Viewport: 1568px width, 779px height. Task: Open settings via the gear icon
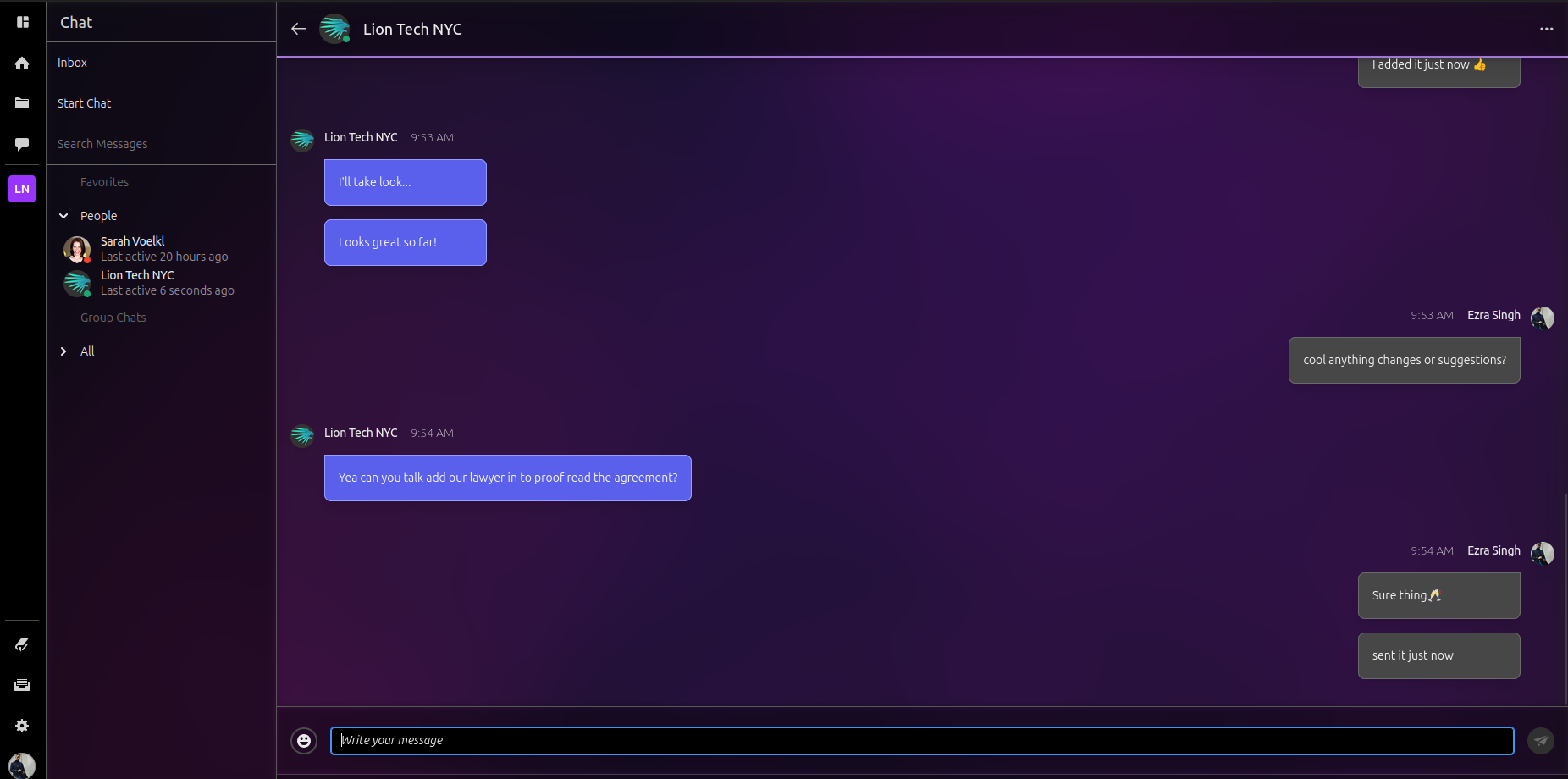(x=22, y=726)
